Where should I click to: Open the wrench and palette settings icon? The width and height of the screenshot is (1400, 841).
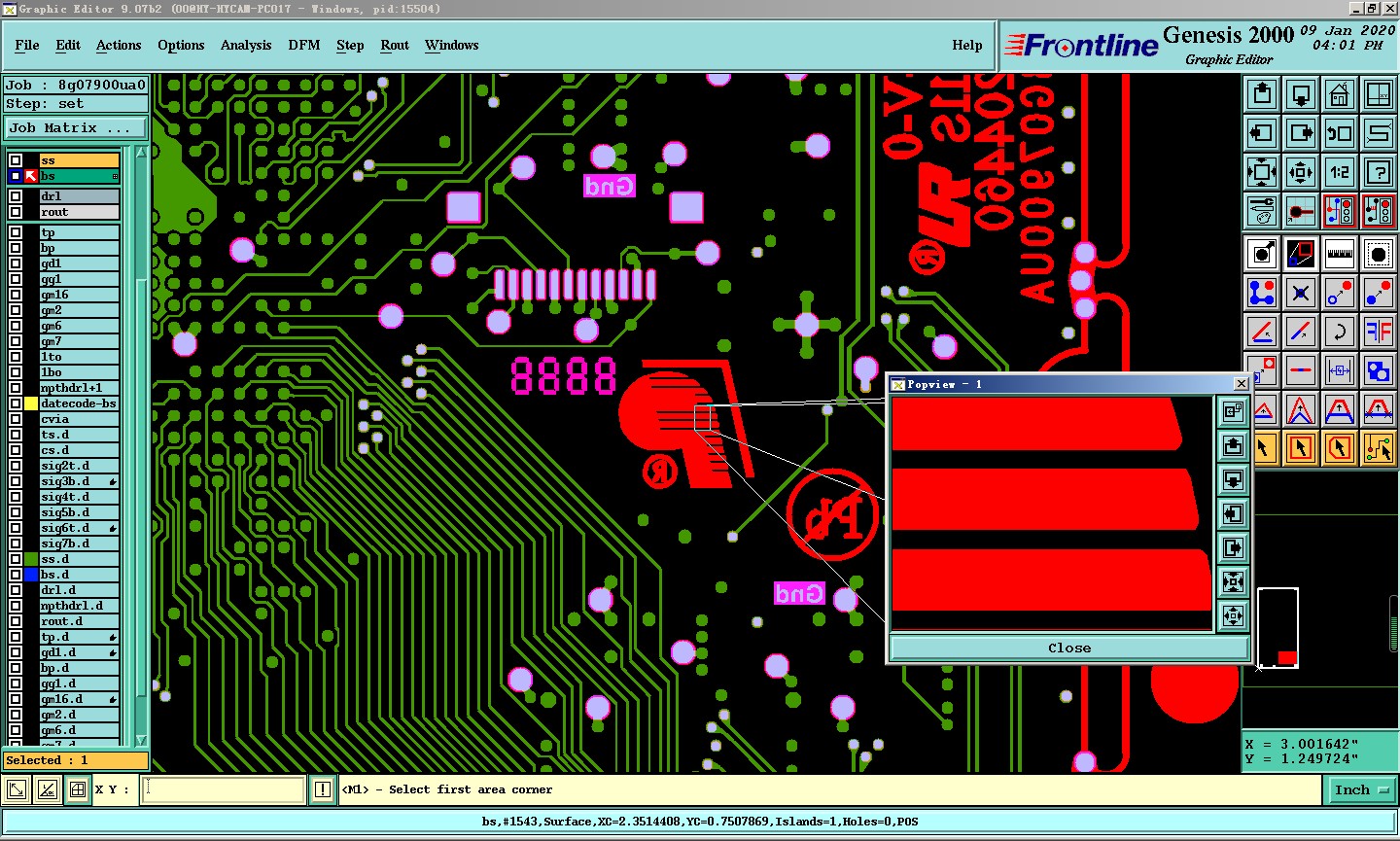[x=1262, y=210]
